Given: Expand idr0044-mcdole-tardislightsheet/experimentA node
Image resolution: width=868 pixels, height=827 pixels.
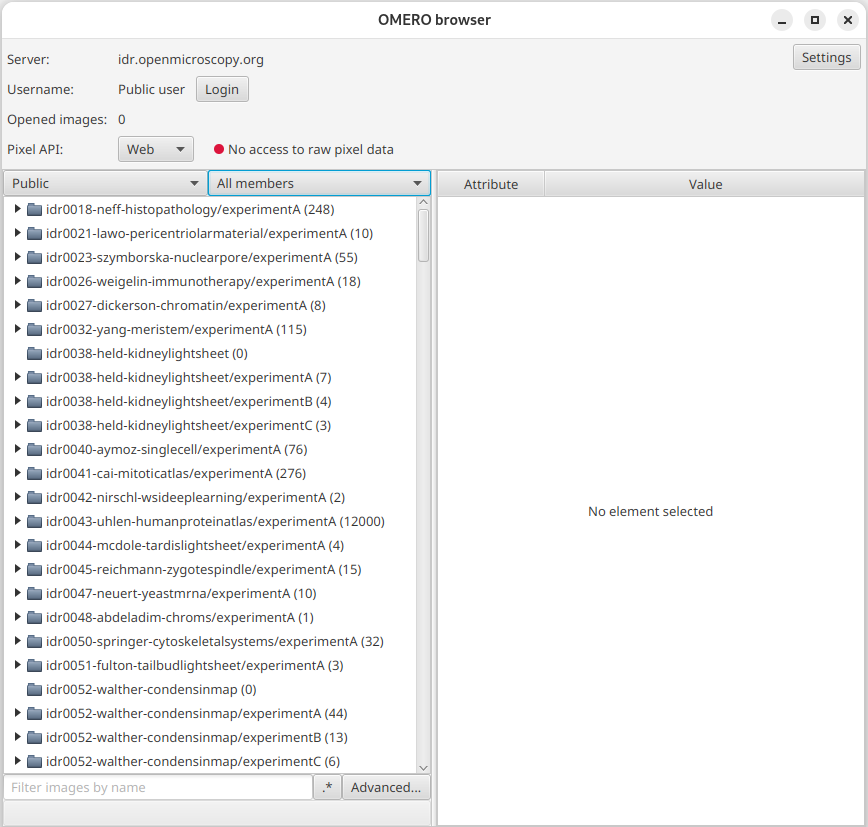Looking at the screenshot, I should click(x=17, y=545).
